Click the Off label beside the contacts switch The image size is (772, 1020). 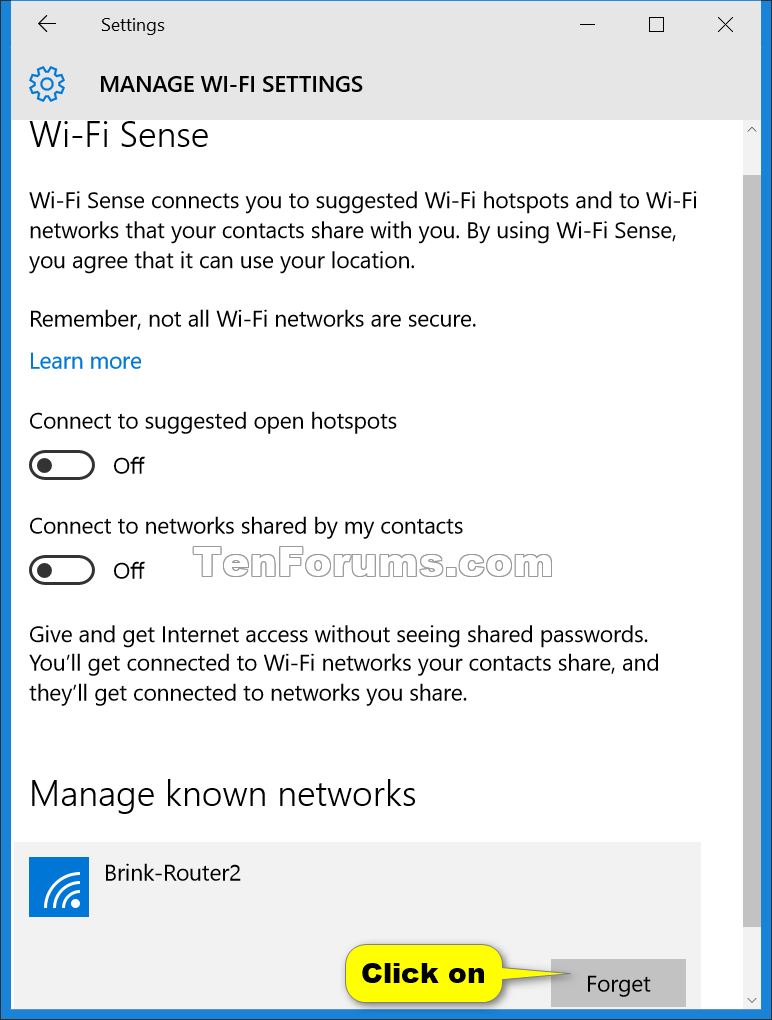click(128, 570)
